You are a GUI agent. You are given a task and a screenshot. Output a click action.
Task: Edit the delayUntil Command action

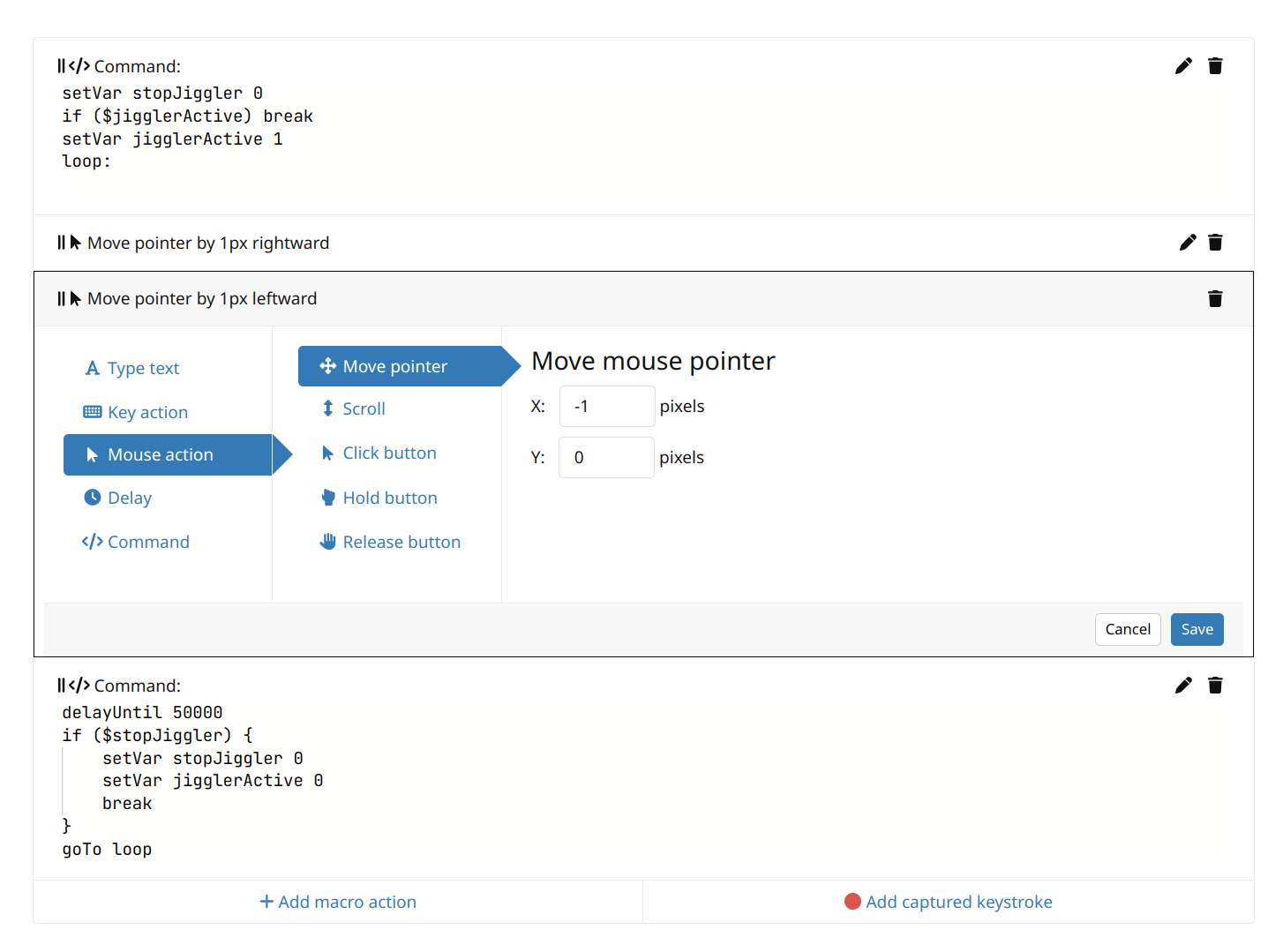click(1183, 686)
